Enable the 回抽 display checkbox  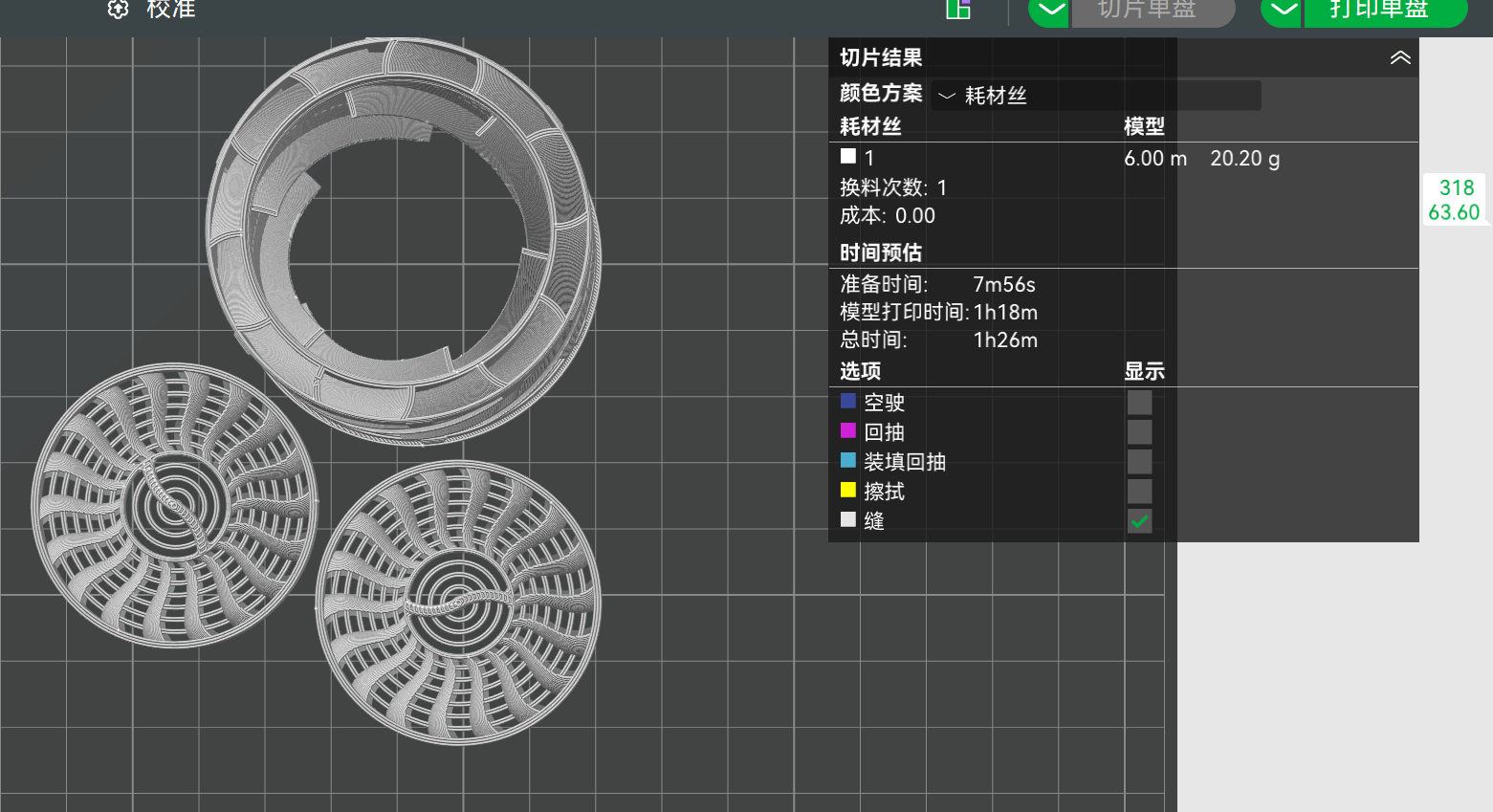[1139, 432]
